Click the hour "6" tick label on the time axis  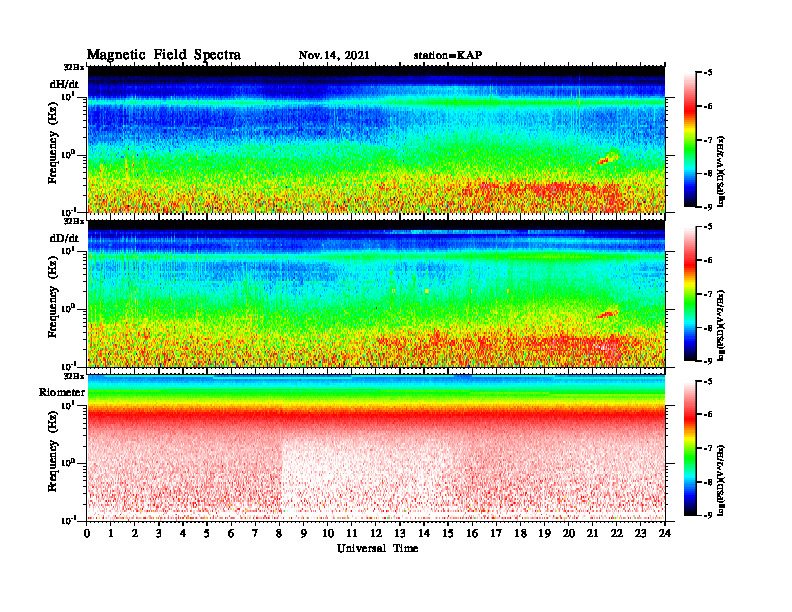[231, 533]
